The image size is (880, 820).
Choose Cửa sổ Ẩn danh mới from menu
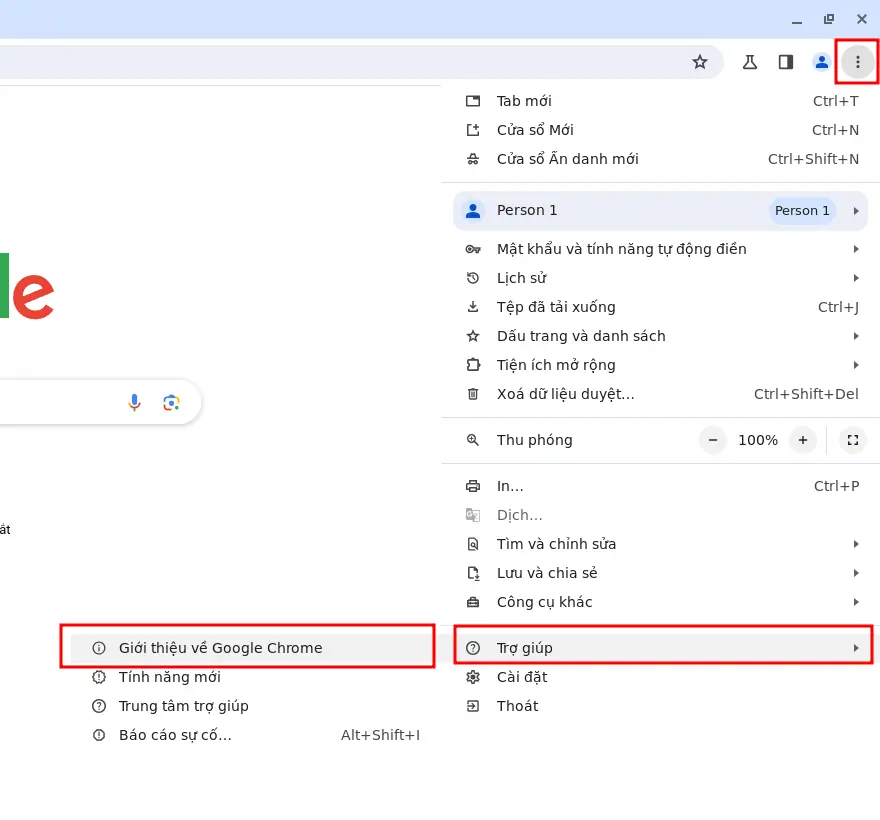click(661, 159)
